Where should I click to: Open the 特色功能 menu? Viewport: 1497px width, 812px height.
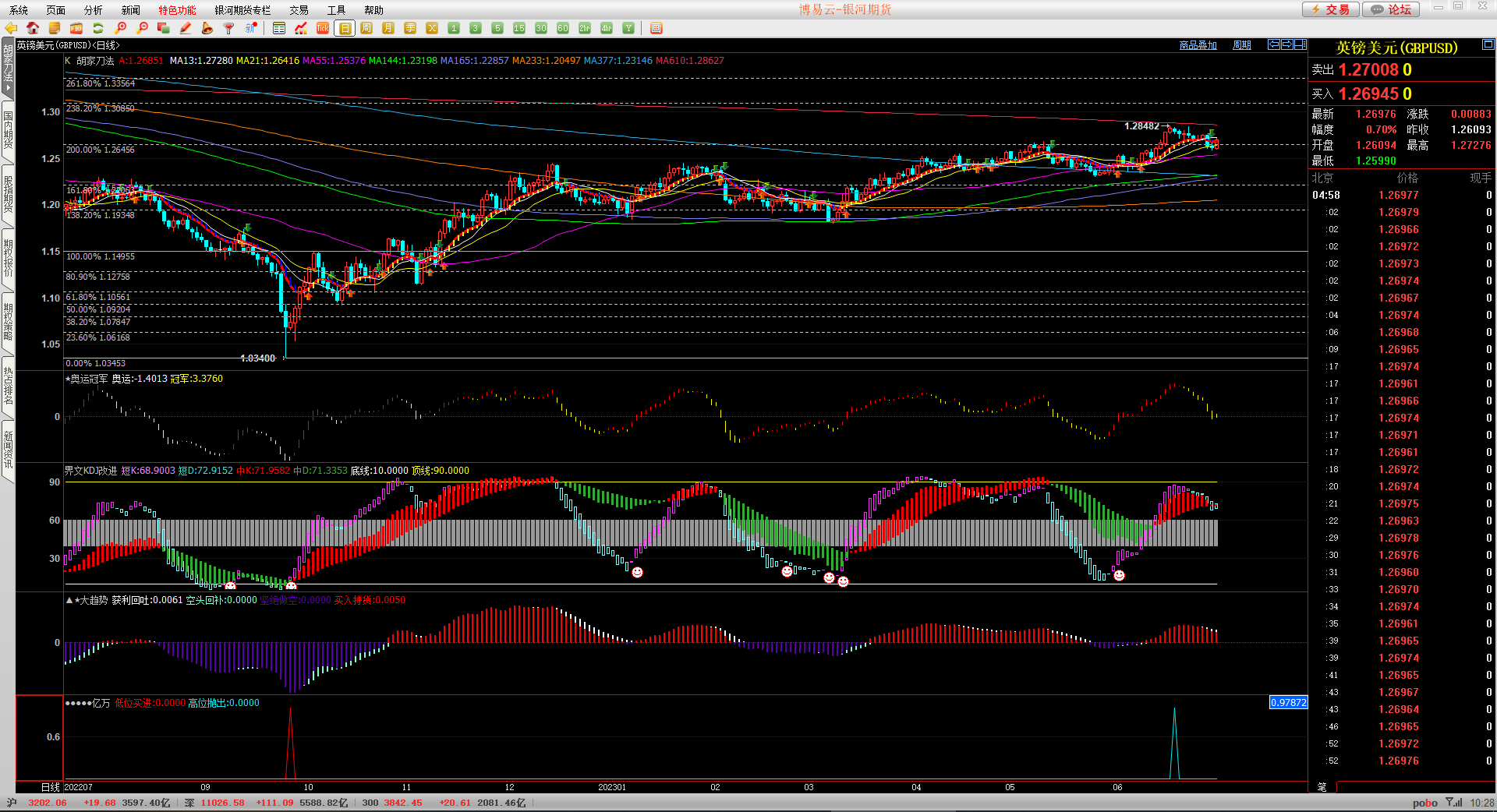pos(177,10)
